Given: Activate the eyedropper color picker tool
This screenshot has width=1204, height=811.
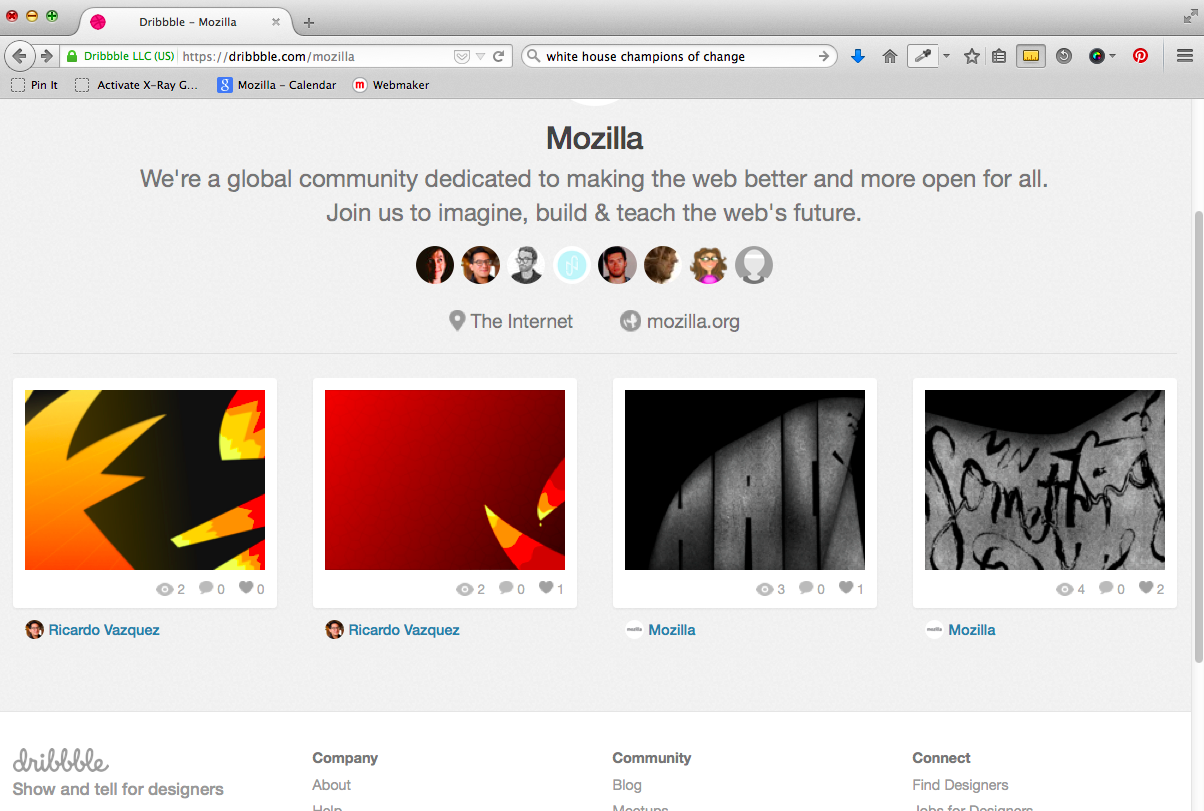Looking at the screenshot, I should point(922,57).
